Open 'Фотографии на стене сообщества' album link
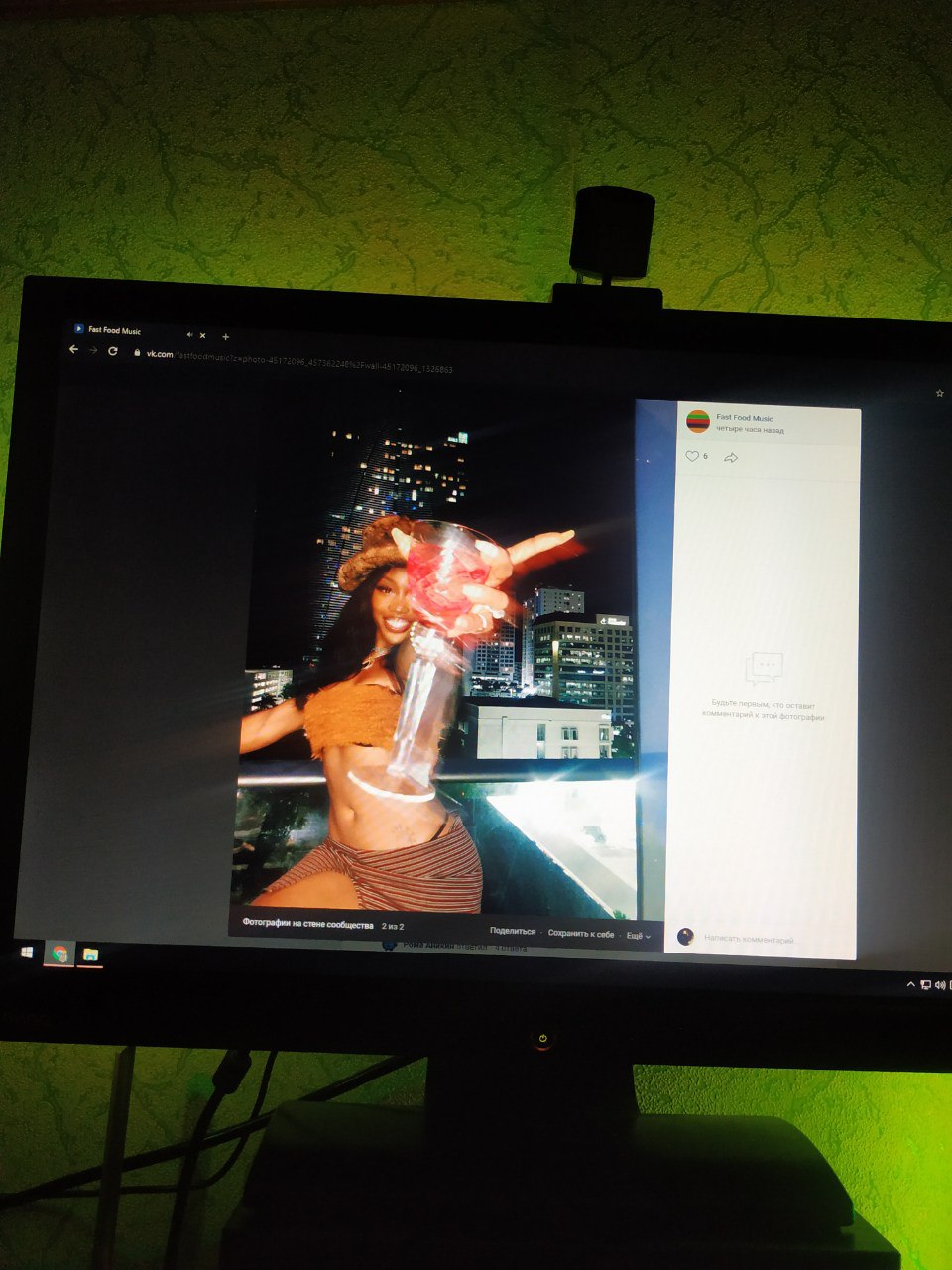Screen dimensions: 952x1270 (307, 924)
